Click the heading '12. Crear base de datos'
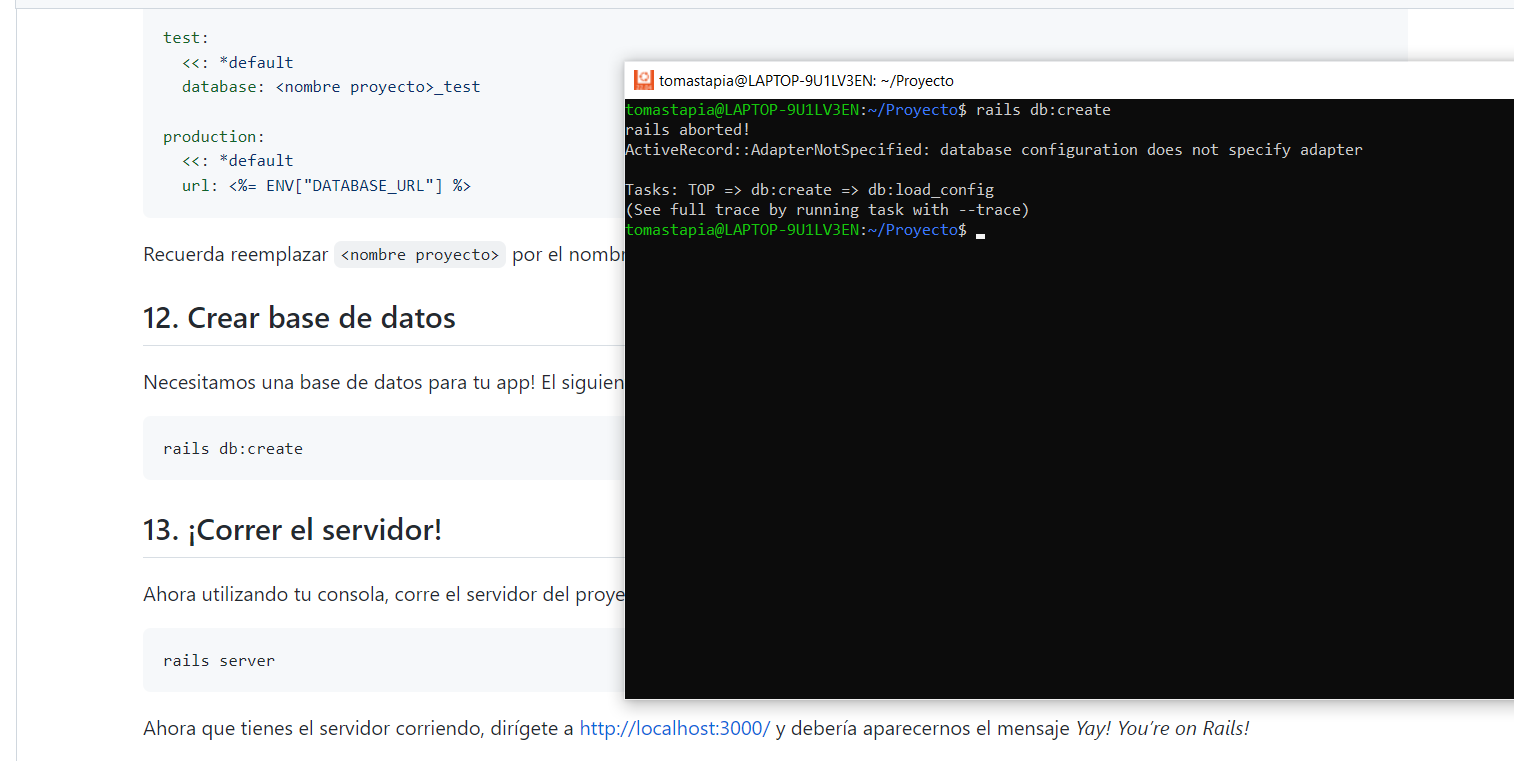 click(298, 317)
